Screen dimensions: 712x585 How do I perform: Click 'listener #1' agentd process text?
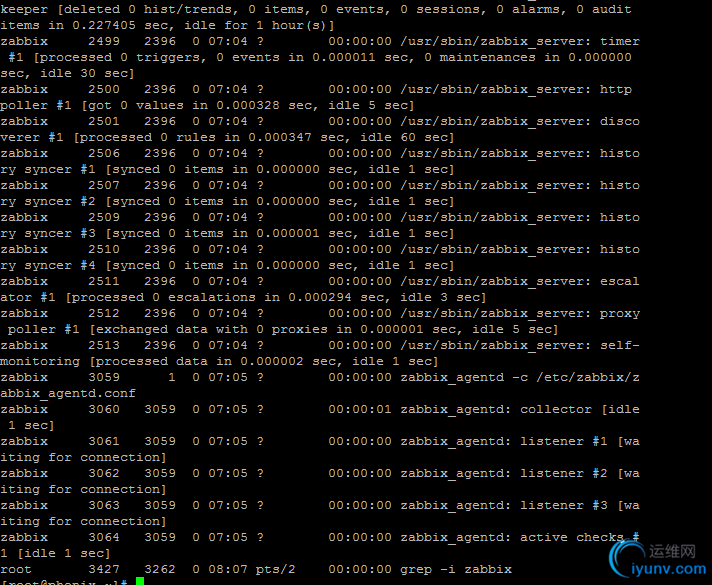564,441
